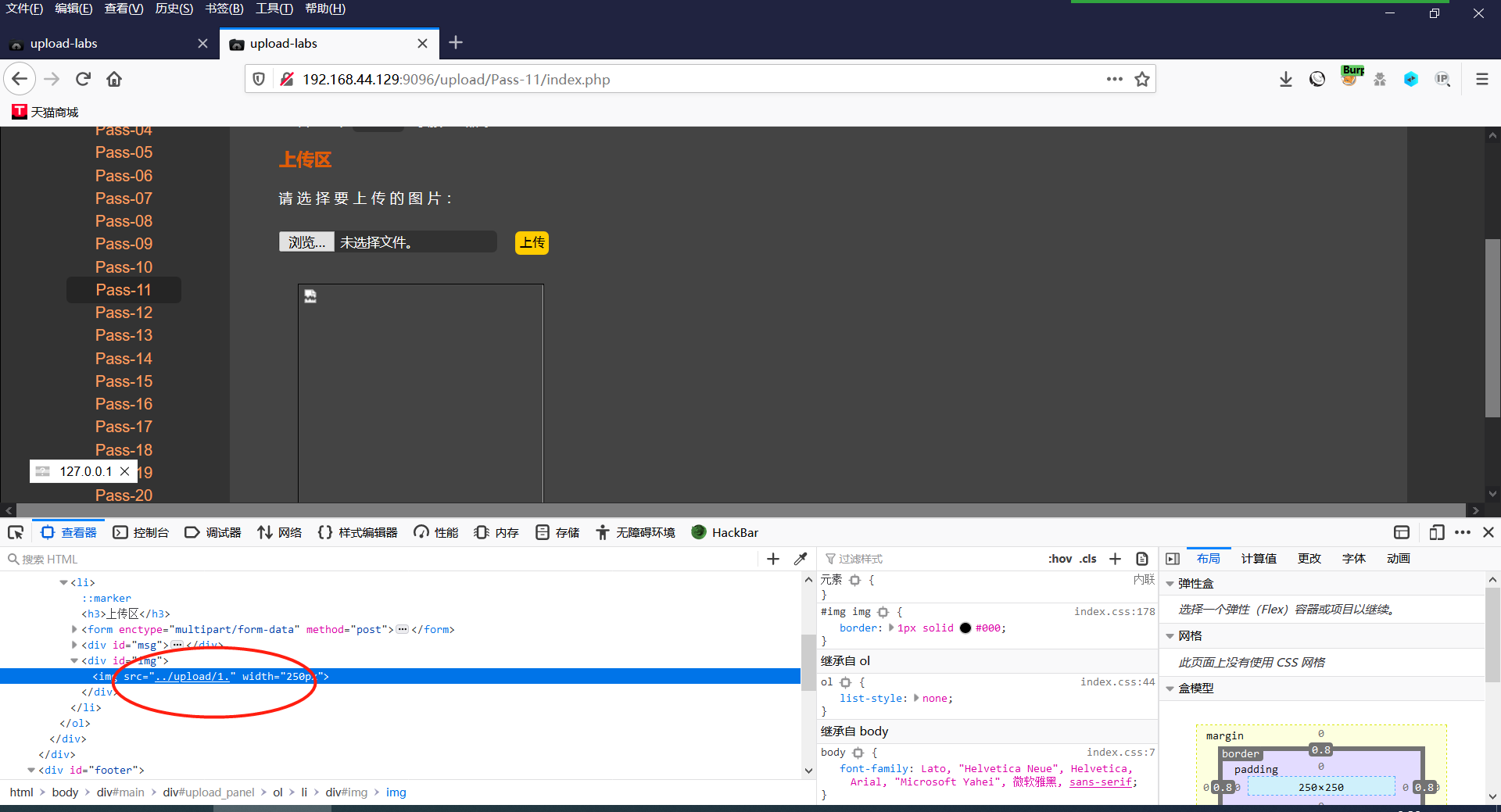Click the 浏览 browse file button
Screen dimensions: 1501x812
pyautogui.click(x=306, y=242)
